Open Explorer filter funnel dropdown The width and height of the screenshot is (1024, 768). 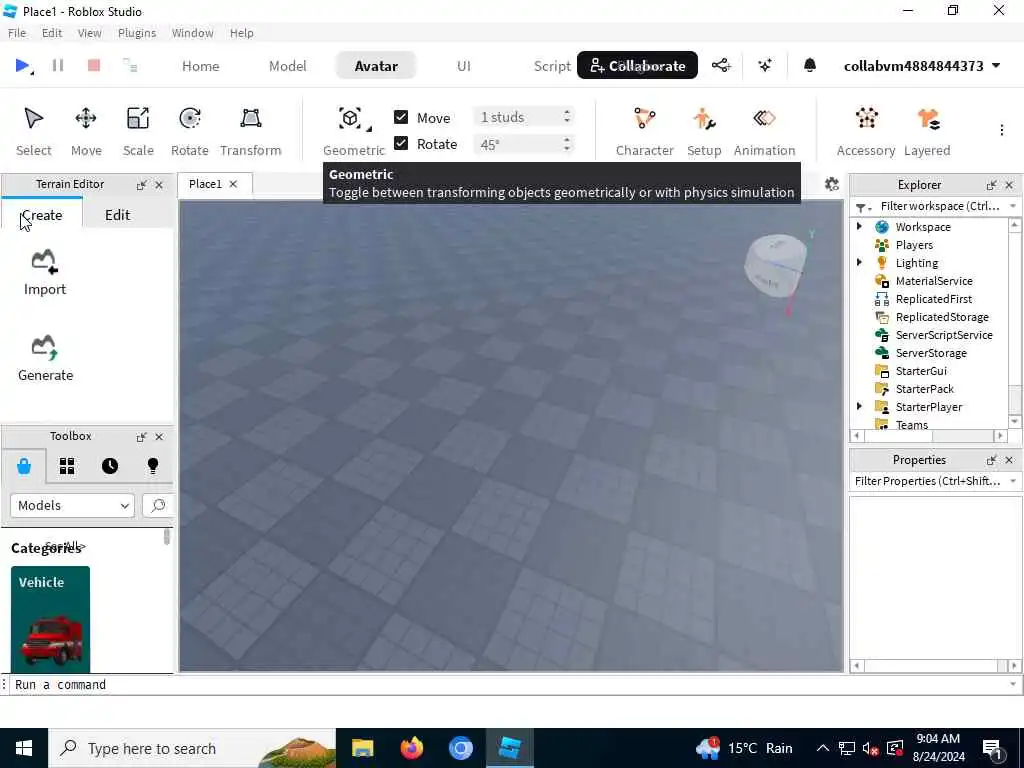(x=863, y=207)
